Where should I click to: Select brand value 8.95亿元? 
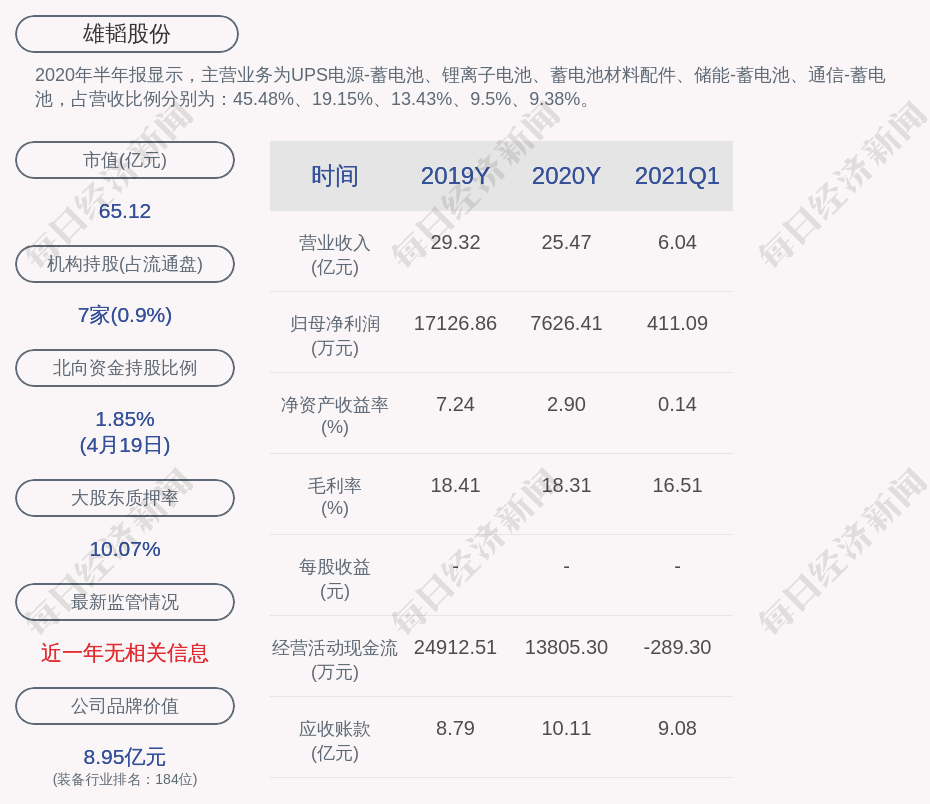tap(125, 757)
